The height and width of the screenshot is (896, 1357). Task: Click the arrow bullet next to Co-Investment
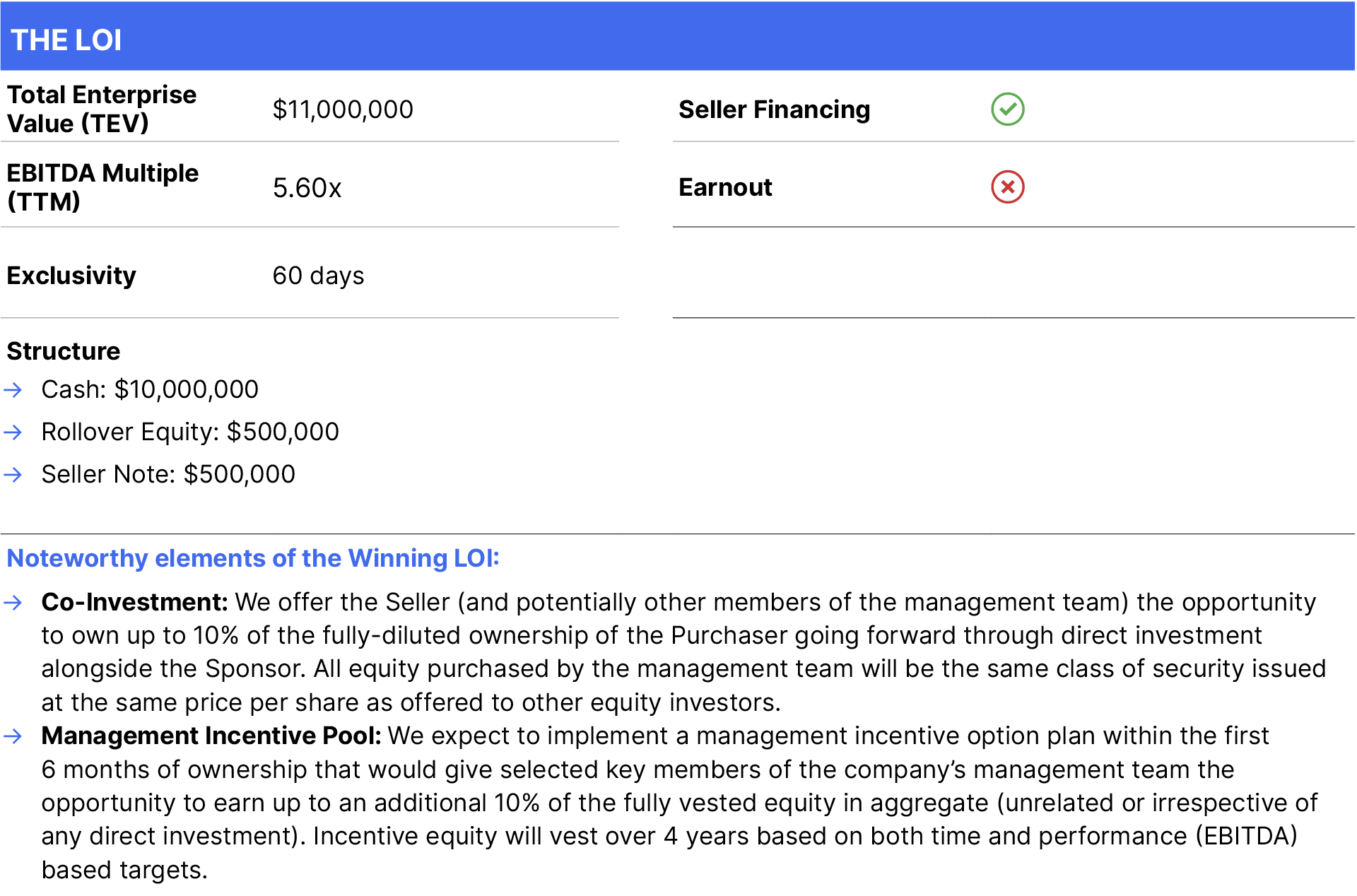(13, 603)
